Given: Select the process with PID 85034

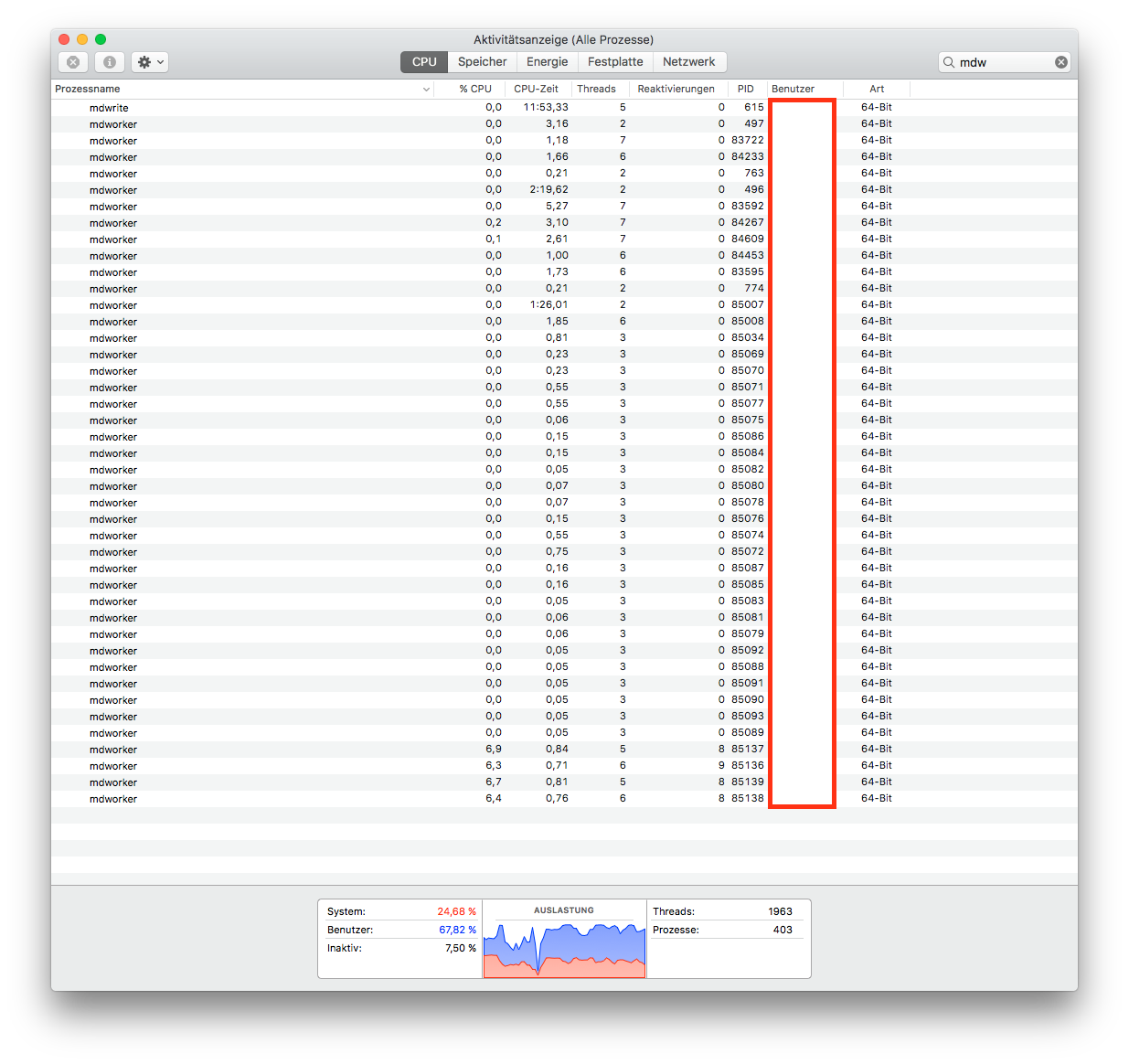Looking at the screenshot, I should (x=564, y=337).
